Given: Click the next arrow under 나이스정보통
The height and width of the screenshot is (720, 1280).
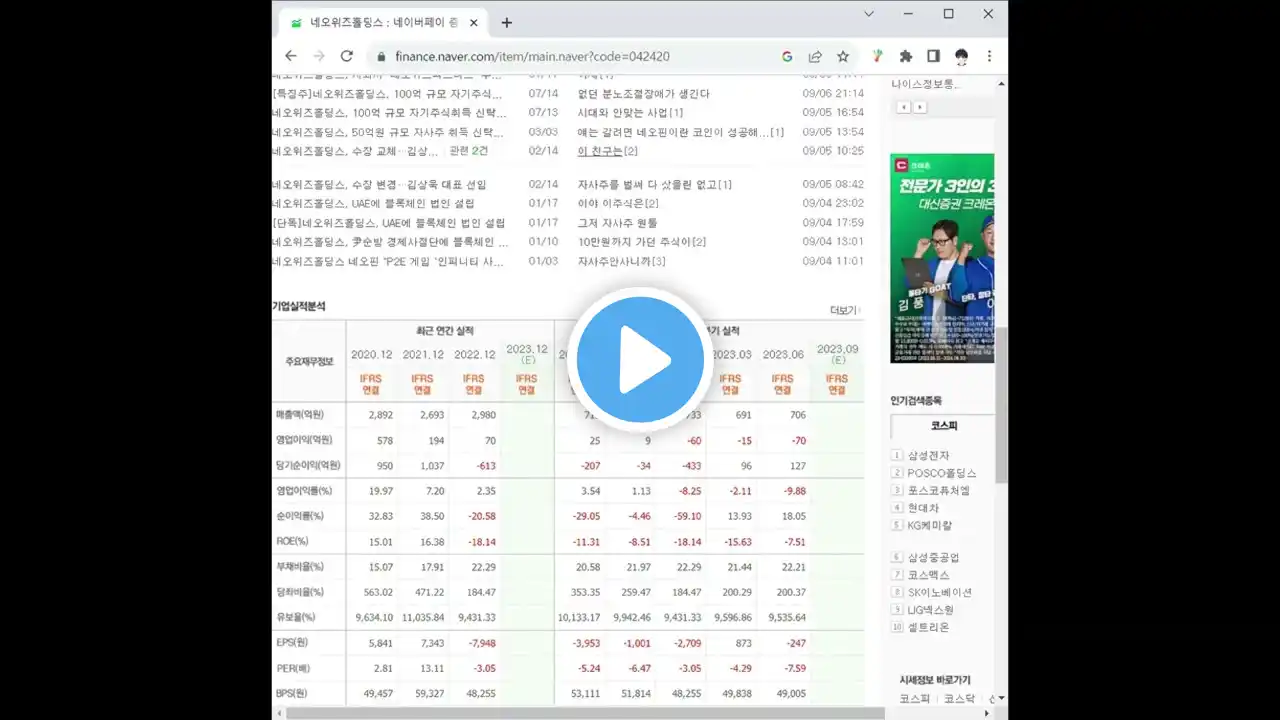Looking at the screenshot, I should coord(920,107).
